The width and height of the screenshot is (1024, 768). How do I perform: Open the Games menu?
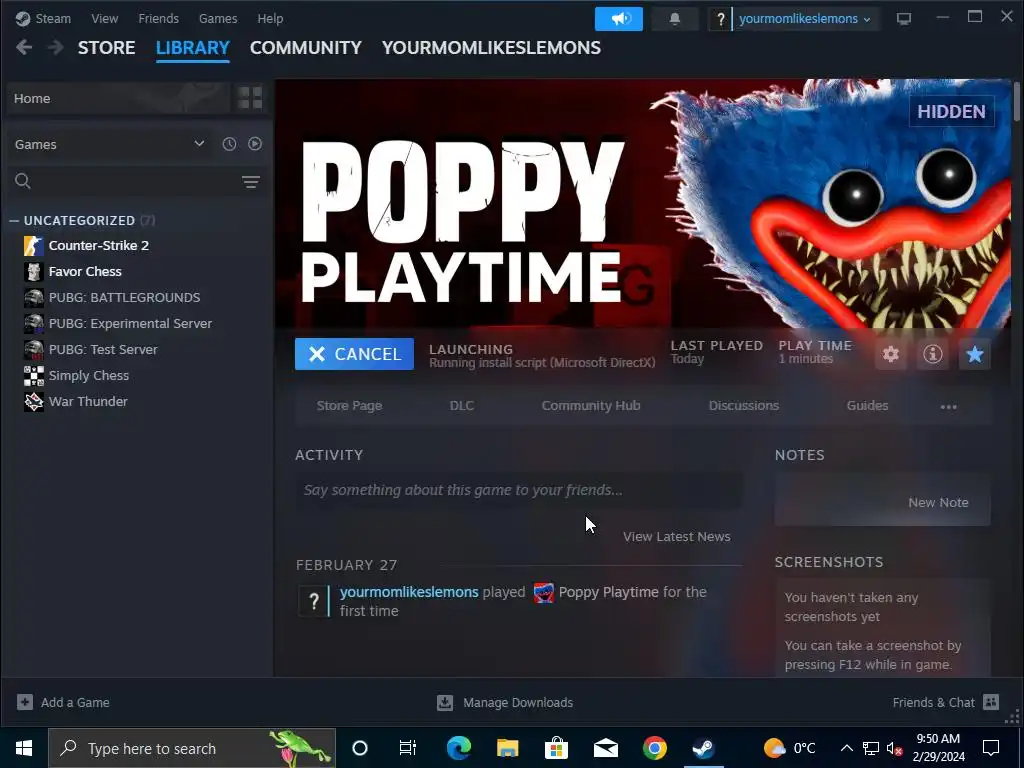pyautogui.click(x=218, y=18)
